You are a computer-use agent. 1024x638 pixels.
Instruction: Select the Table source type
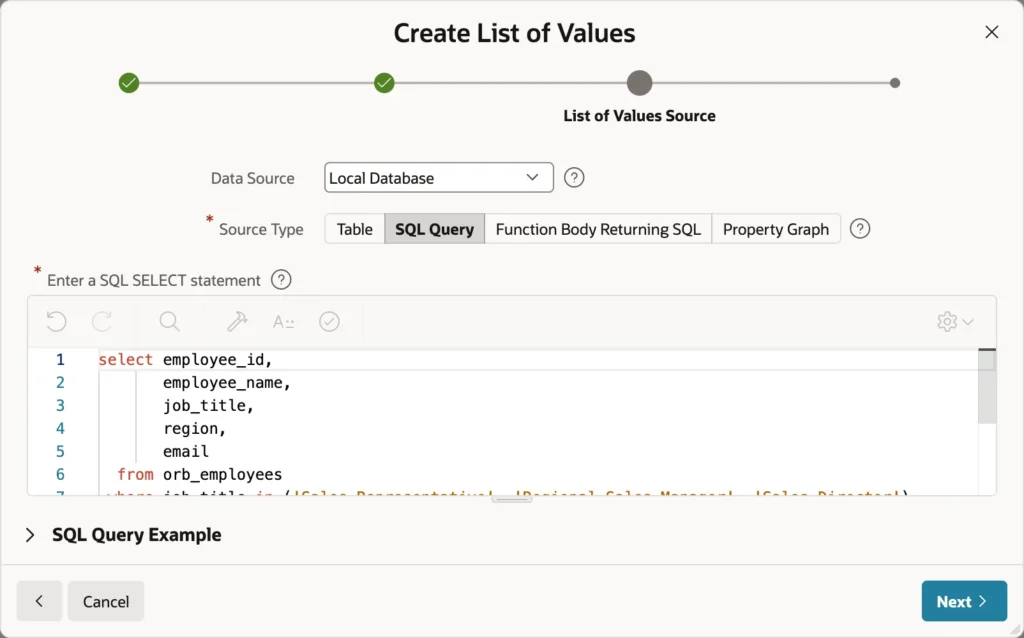355,229
